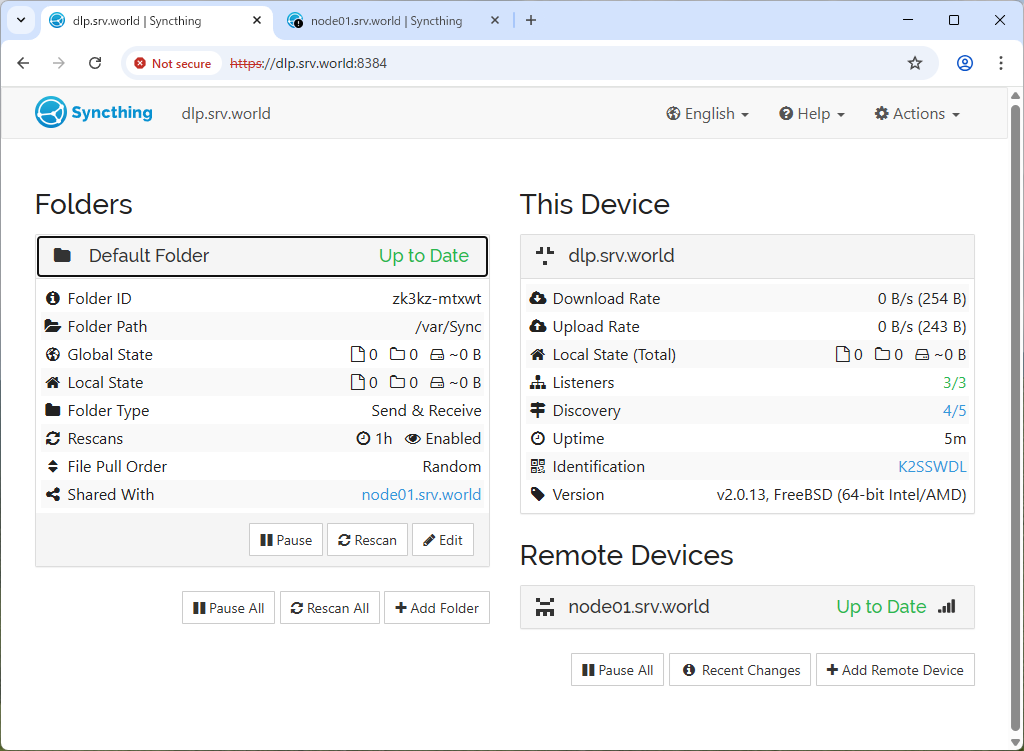Click the Add Remote Device button
Image resolution: width=1024 pixels, height=751 pixels.
(895, 670)
